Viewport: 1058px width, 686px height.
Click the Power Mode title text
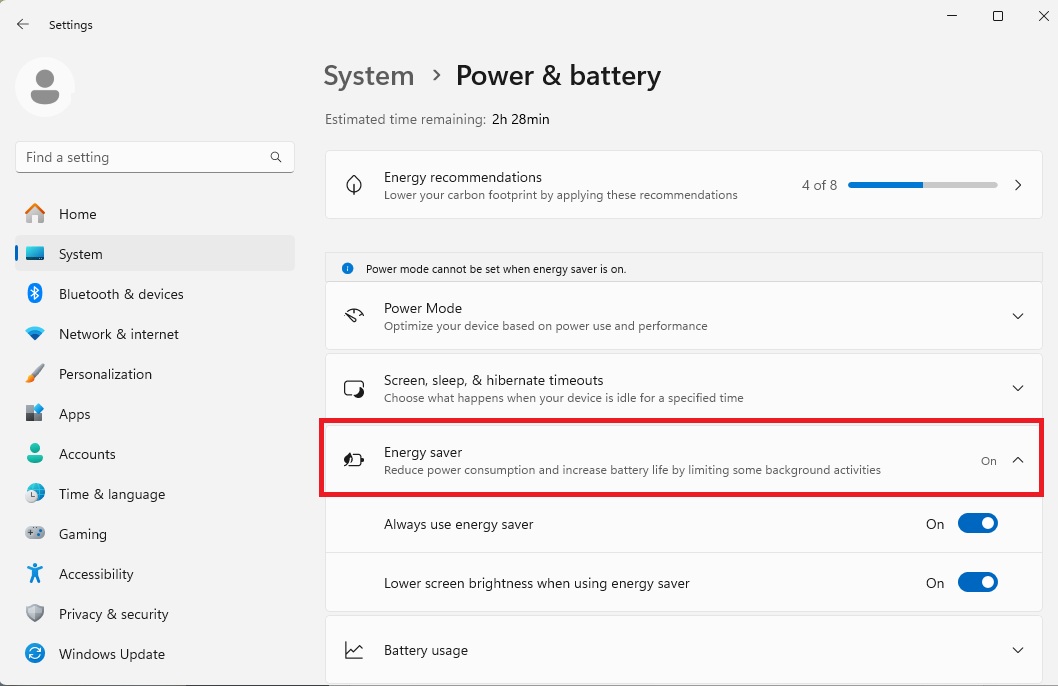point(423,308)
